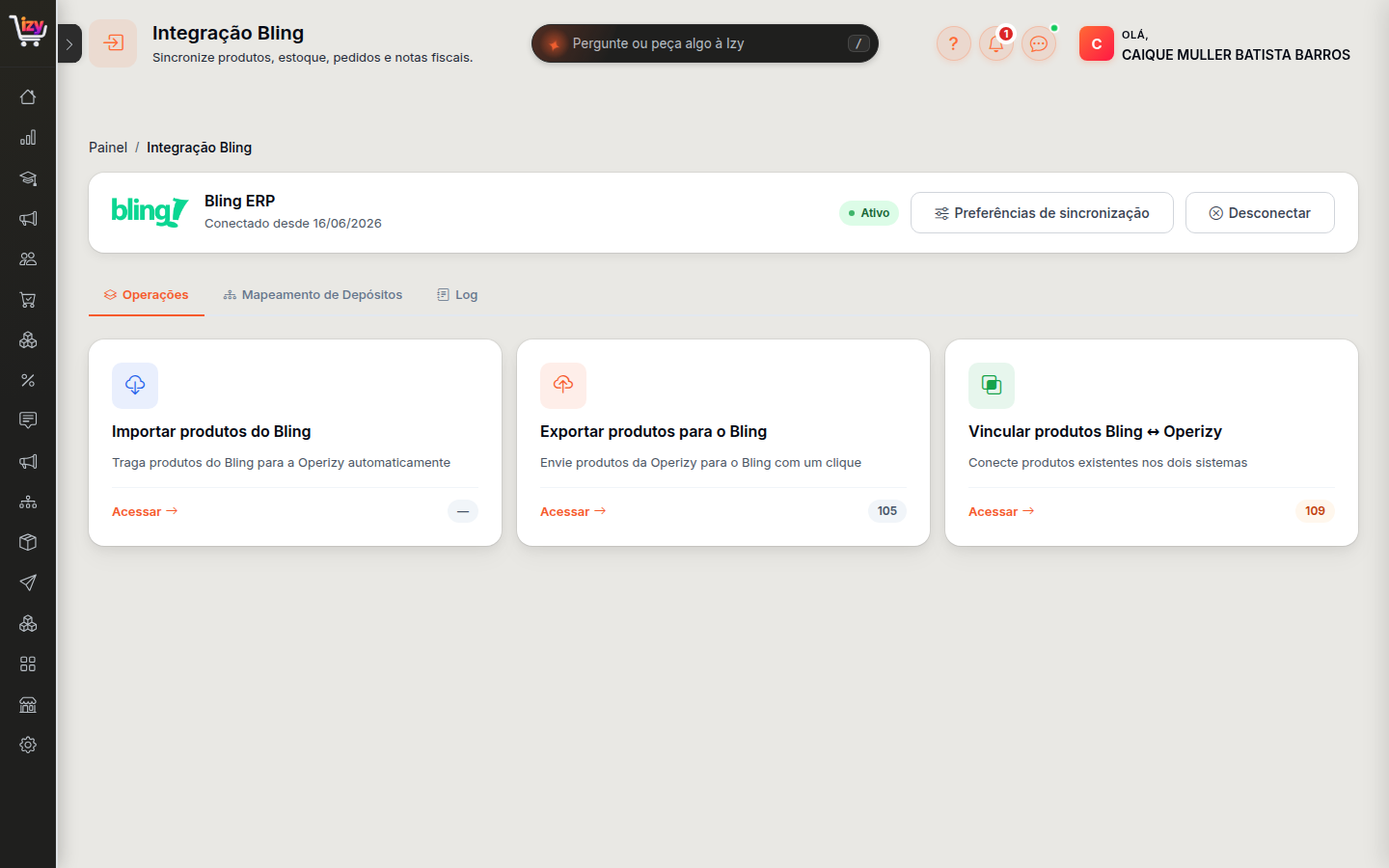Click the orange Integração Bling header icon
Screen dimensions: 1389x868
113,43
